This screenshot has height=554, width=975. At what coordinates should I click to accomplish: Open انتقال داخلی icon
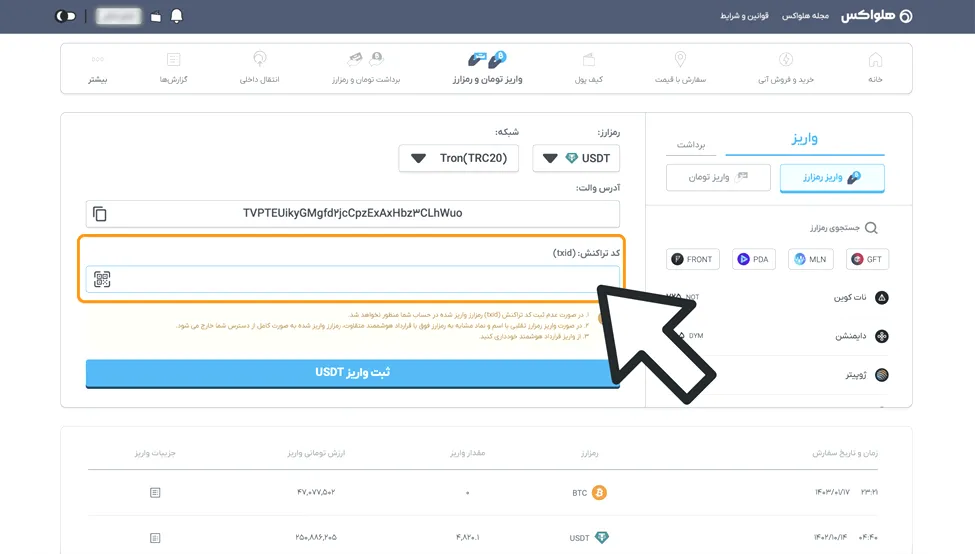(x=259, y=60)
